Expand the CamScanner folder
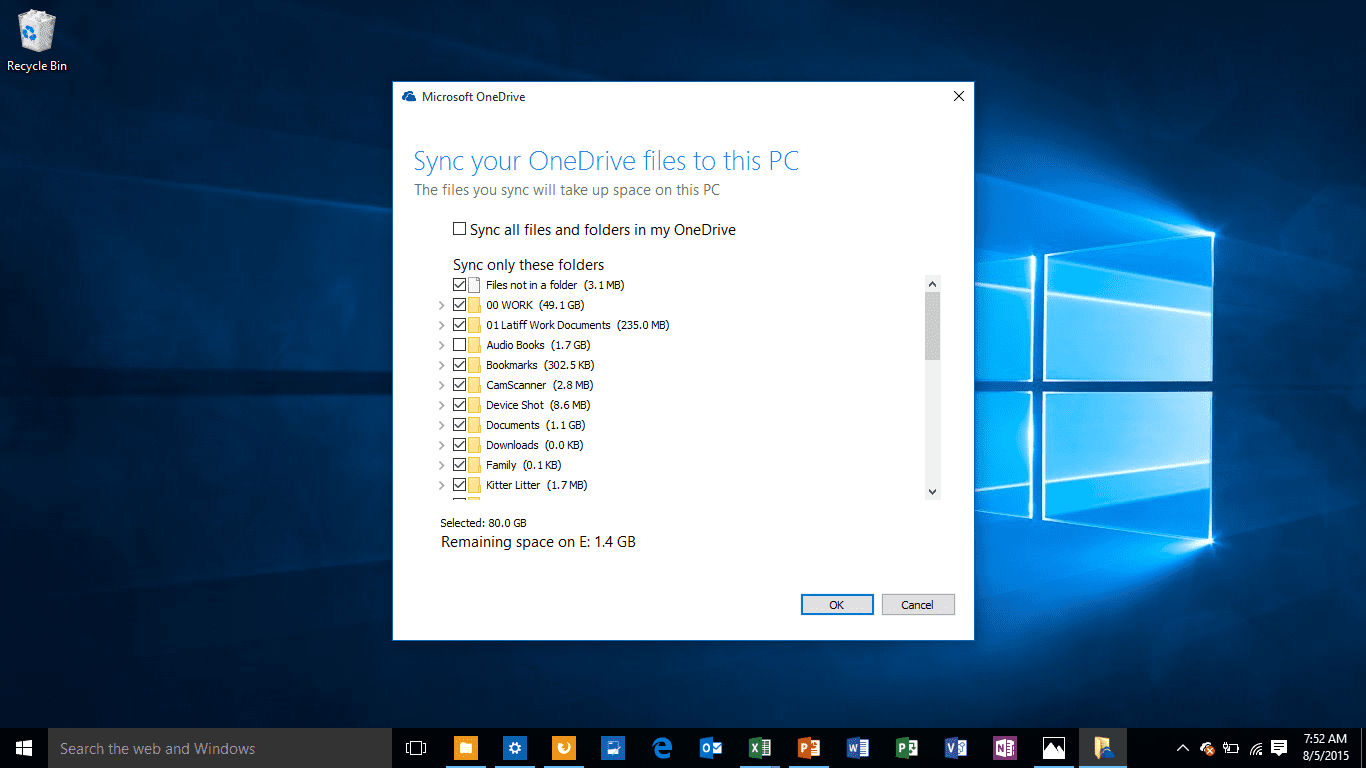The width and height of the screenshot is (1366, 768). pyautogui.click(x=441, y=385)
